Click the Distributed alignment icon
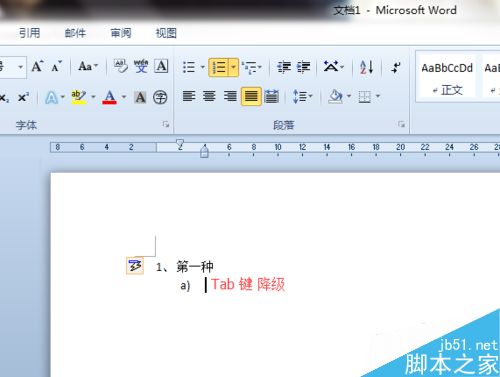 click(x=272, y=96)
